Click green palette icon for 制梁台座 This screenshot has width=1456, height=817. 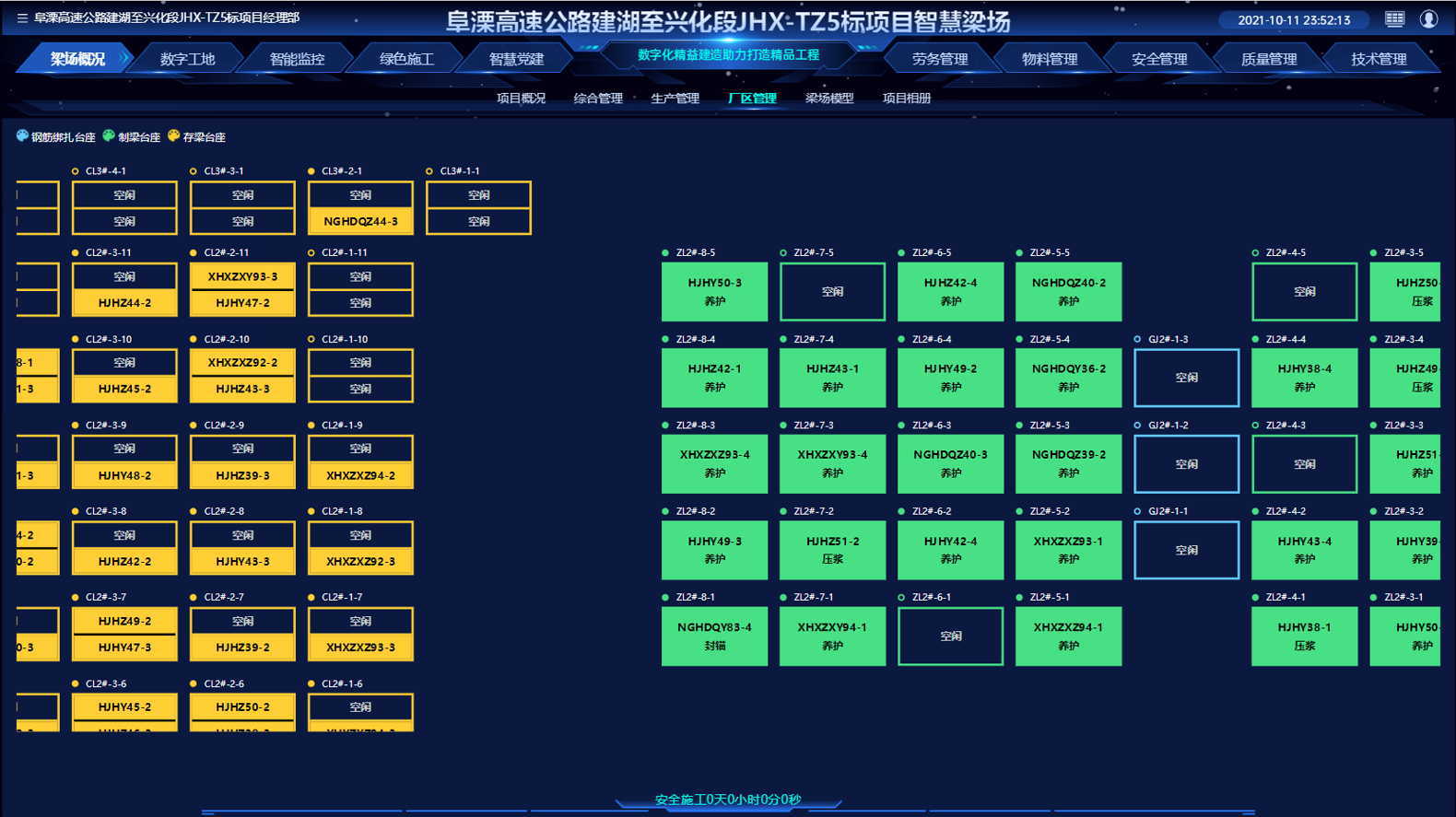click(x=109, y=136)
